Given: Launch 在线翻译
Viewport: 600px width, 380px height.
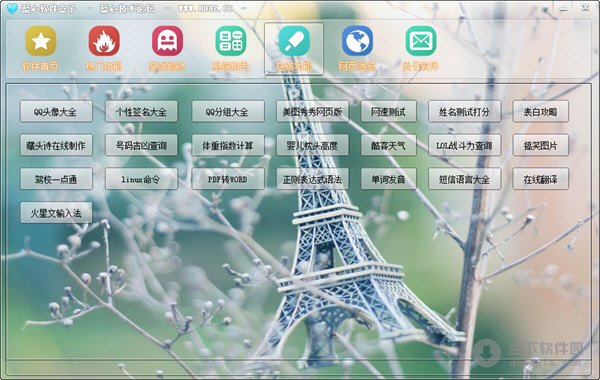Looking at the screenshot, I should [x=541, y=179].
